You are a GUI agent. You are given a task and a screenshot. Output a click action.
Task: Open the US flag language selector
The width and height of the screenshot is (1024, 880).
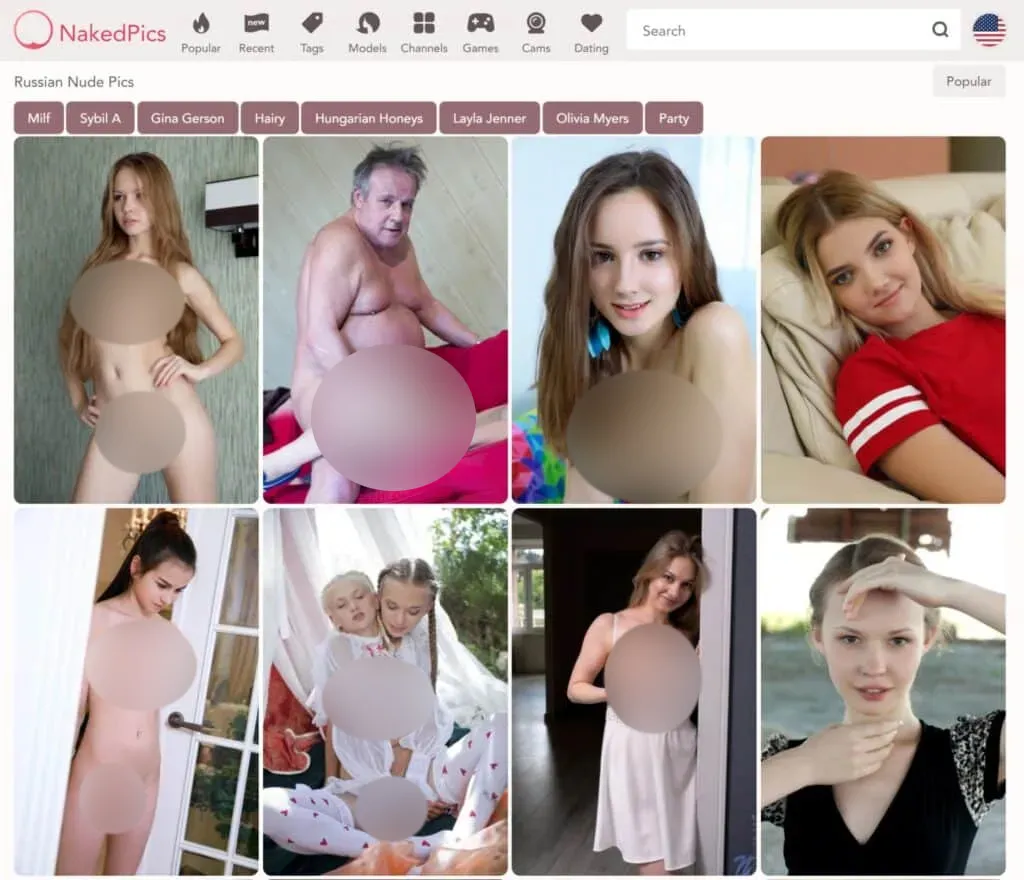pyautogui.click(x=989, y=30)
